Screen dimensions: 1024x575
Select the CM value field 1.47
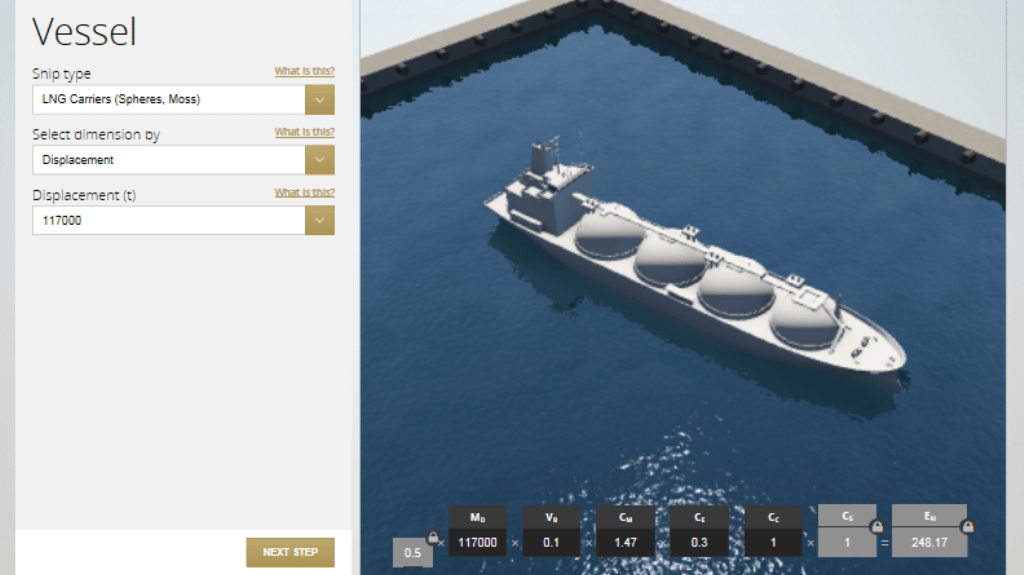pos(625,543)
